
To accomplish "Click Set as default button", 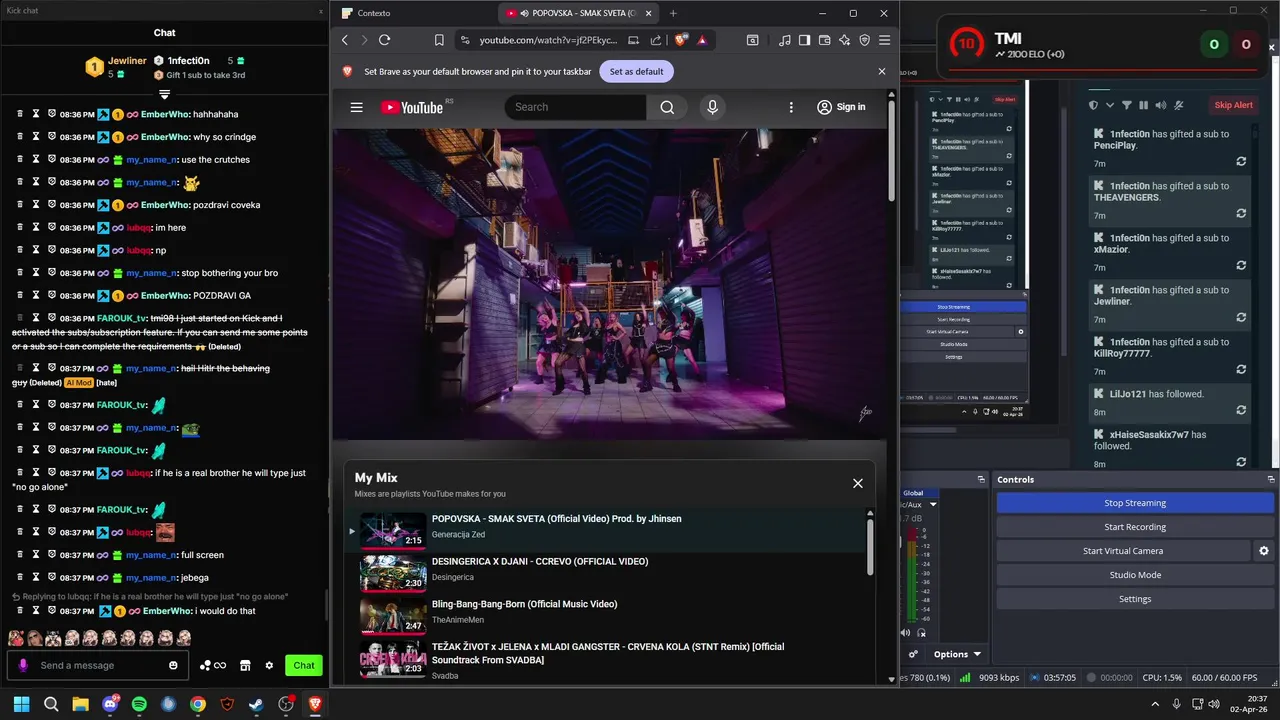I will click(x=636, y=72).
